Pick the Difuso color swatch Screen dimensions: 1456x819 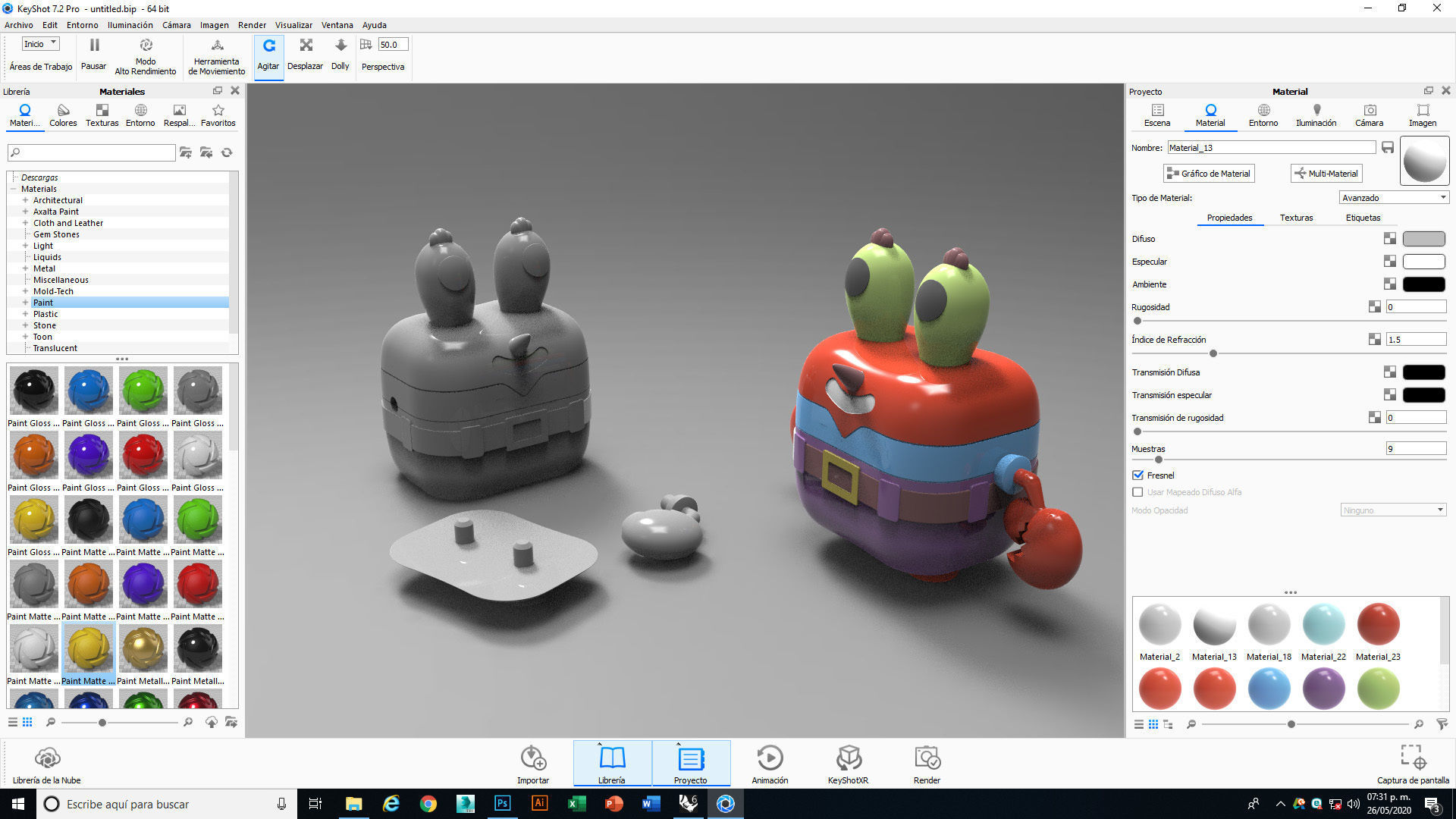pyautogui.click(x=1424, y=239)
